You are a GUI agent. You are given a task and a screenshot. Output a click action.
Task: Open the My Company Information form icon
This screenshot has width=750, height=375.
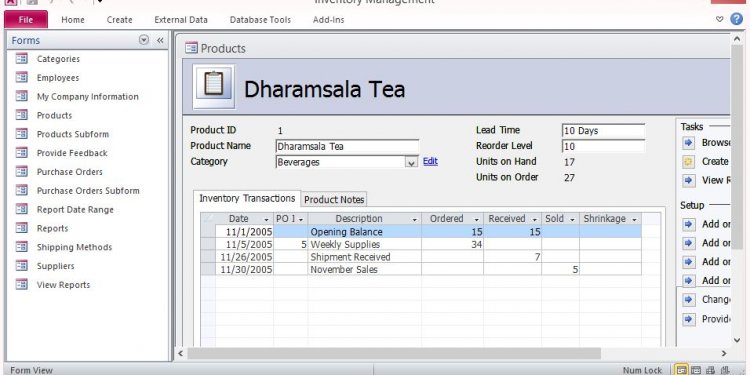point(22,96)
